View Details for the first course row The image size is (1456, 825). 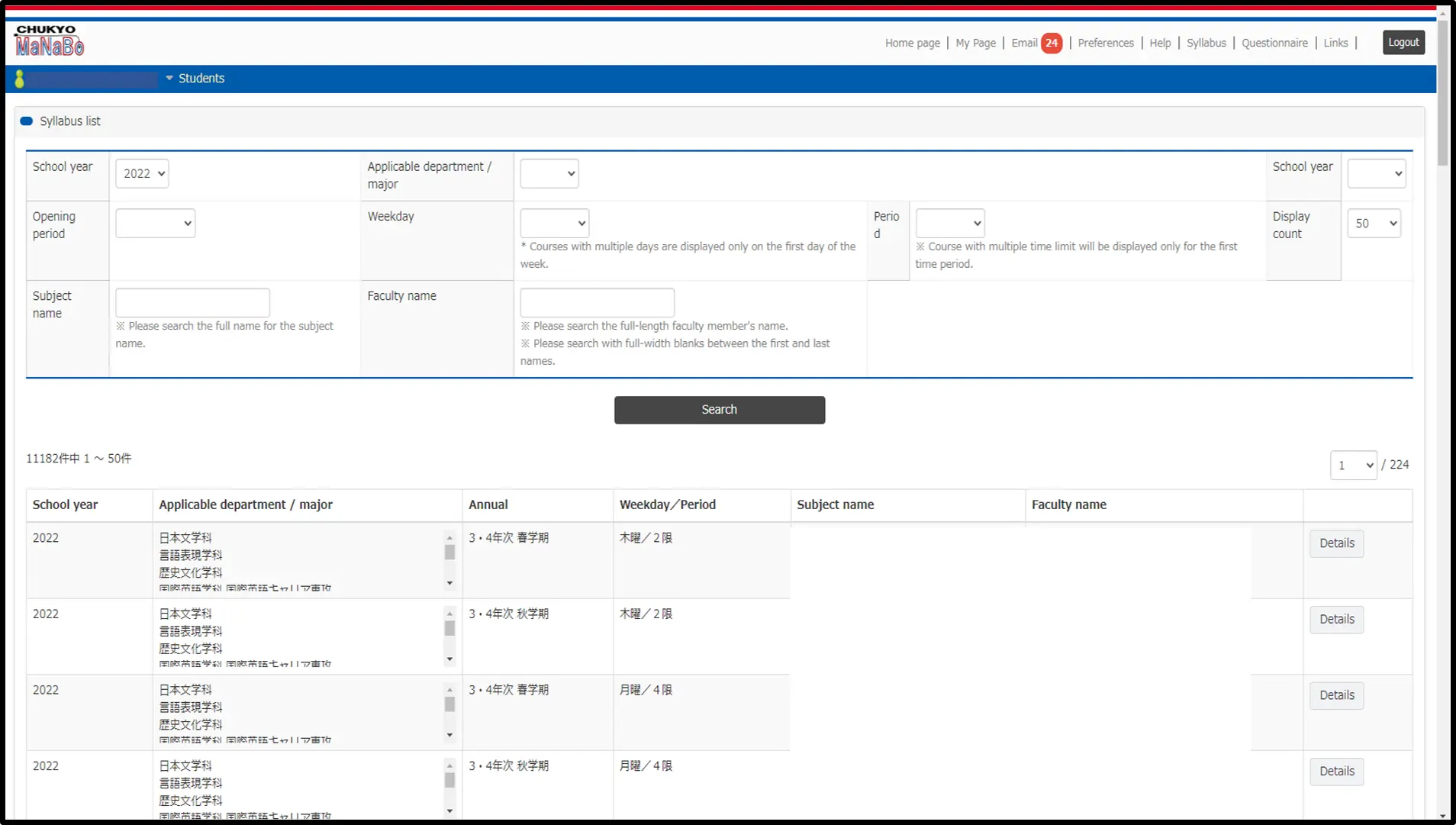(x=1336, y=543)
